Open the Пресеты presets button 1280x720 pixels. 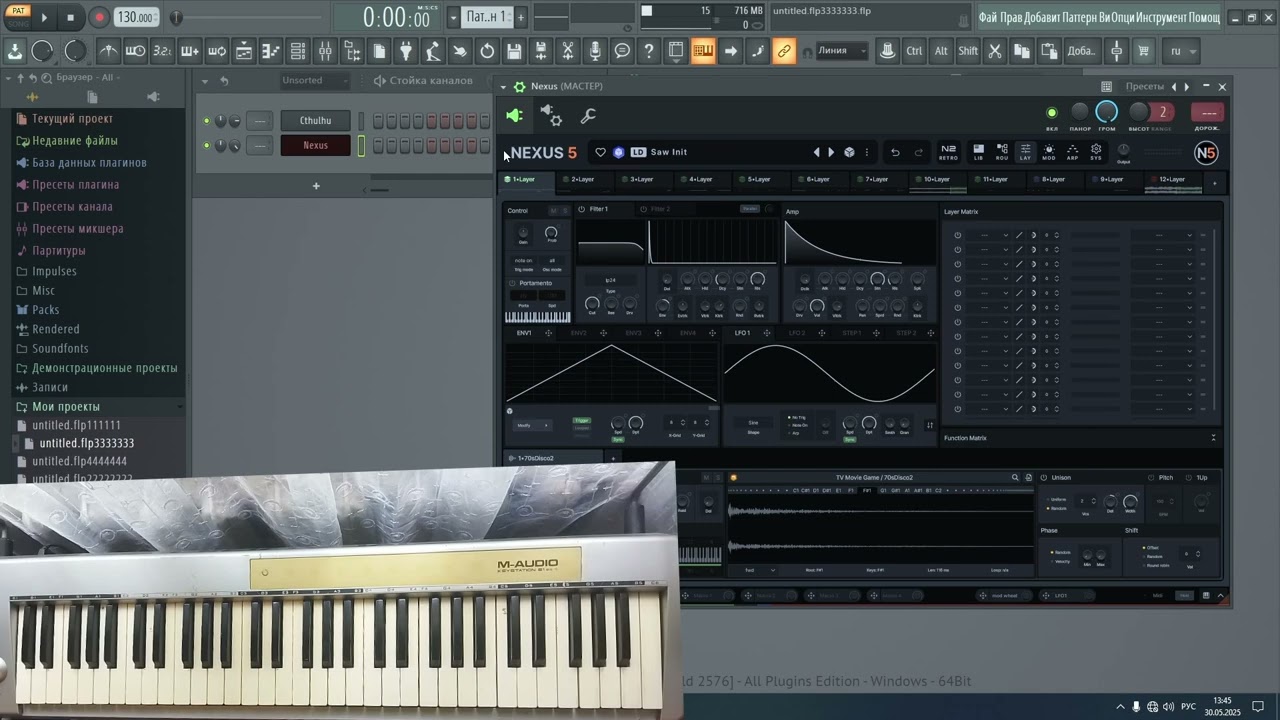tap(1144, 87)
